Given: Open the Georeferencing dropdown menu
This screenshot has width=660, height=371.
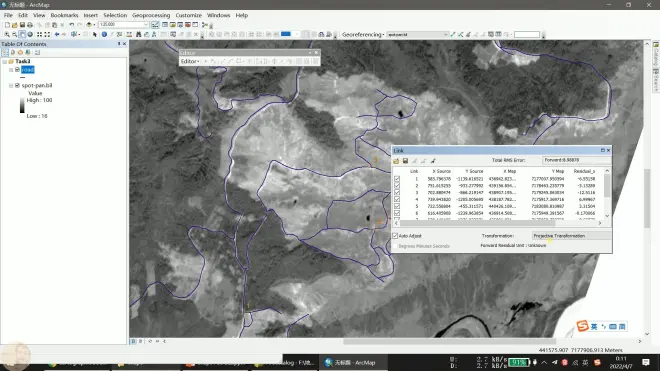Looking at the screenshot, I should pyautogui.click(x=363, y=35).
